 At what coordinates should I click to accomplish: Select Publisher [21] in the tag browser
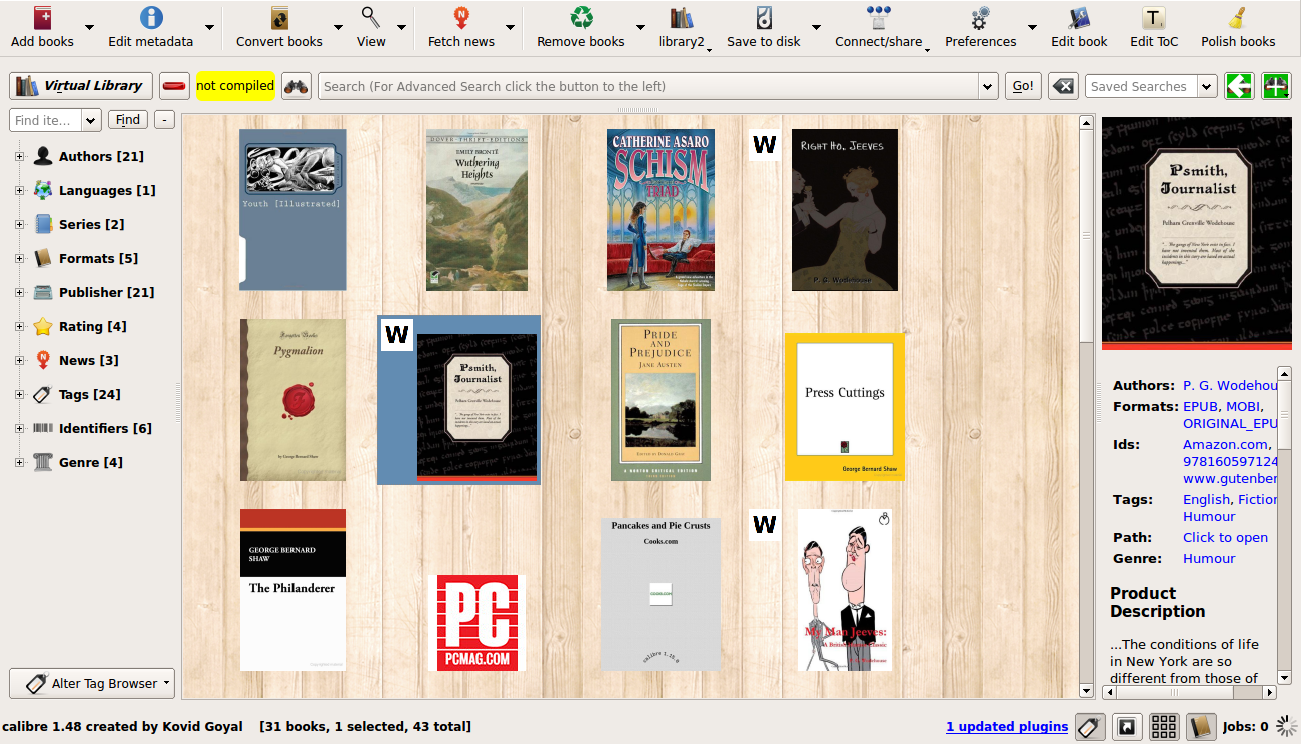(106, 292)
